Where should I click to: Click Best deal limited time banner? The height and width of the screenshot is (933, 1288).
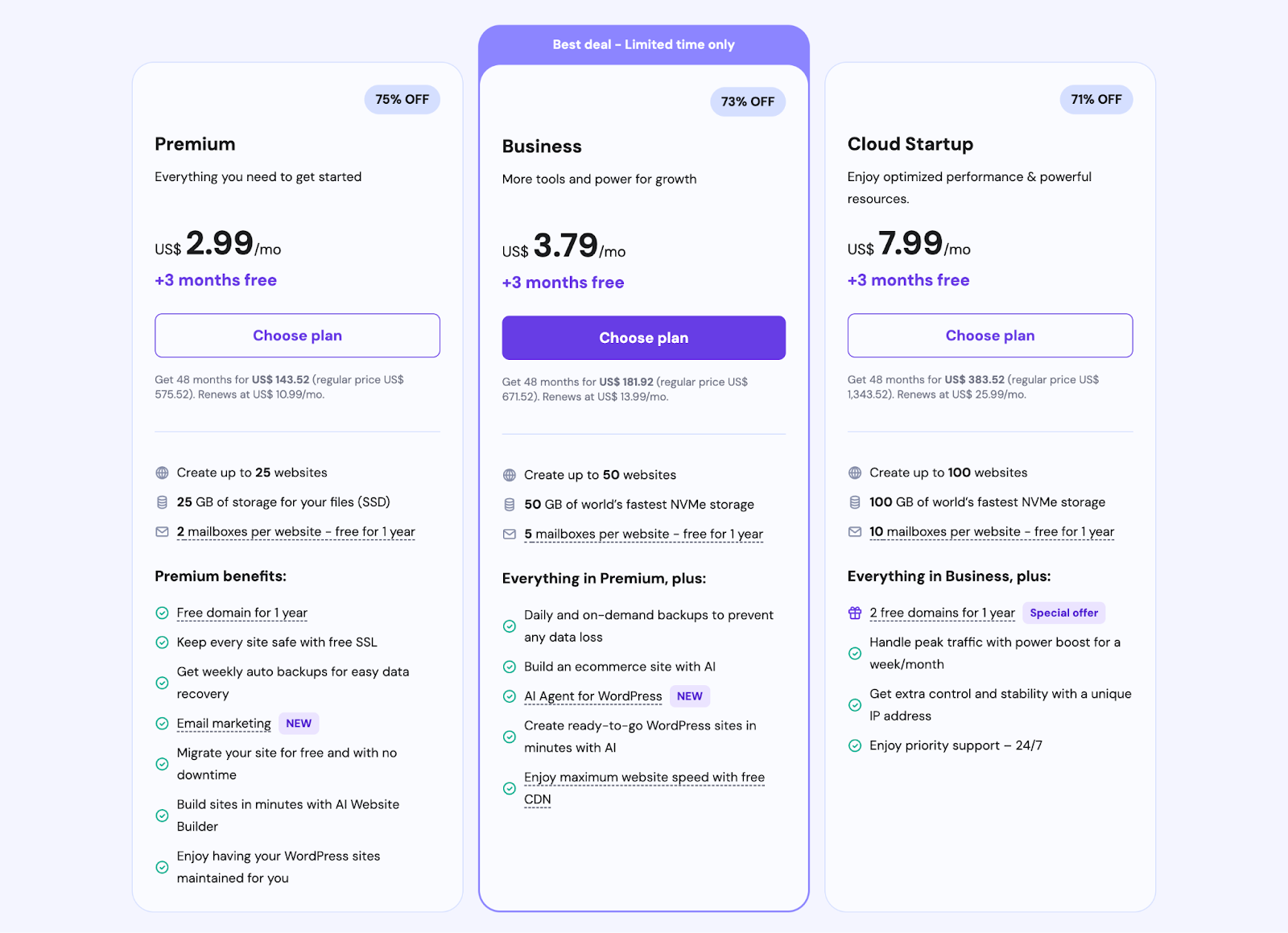coord(643,45)
